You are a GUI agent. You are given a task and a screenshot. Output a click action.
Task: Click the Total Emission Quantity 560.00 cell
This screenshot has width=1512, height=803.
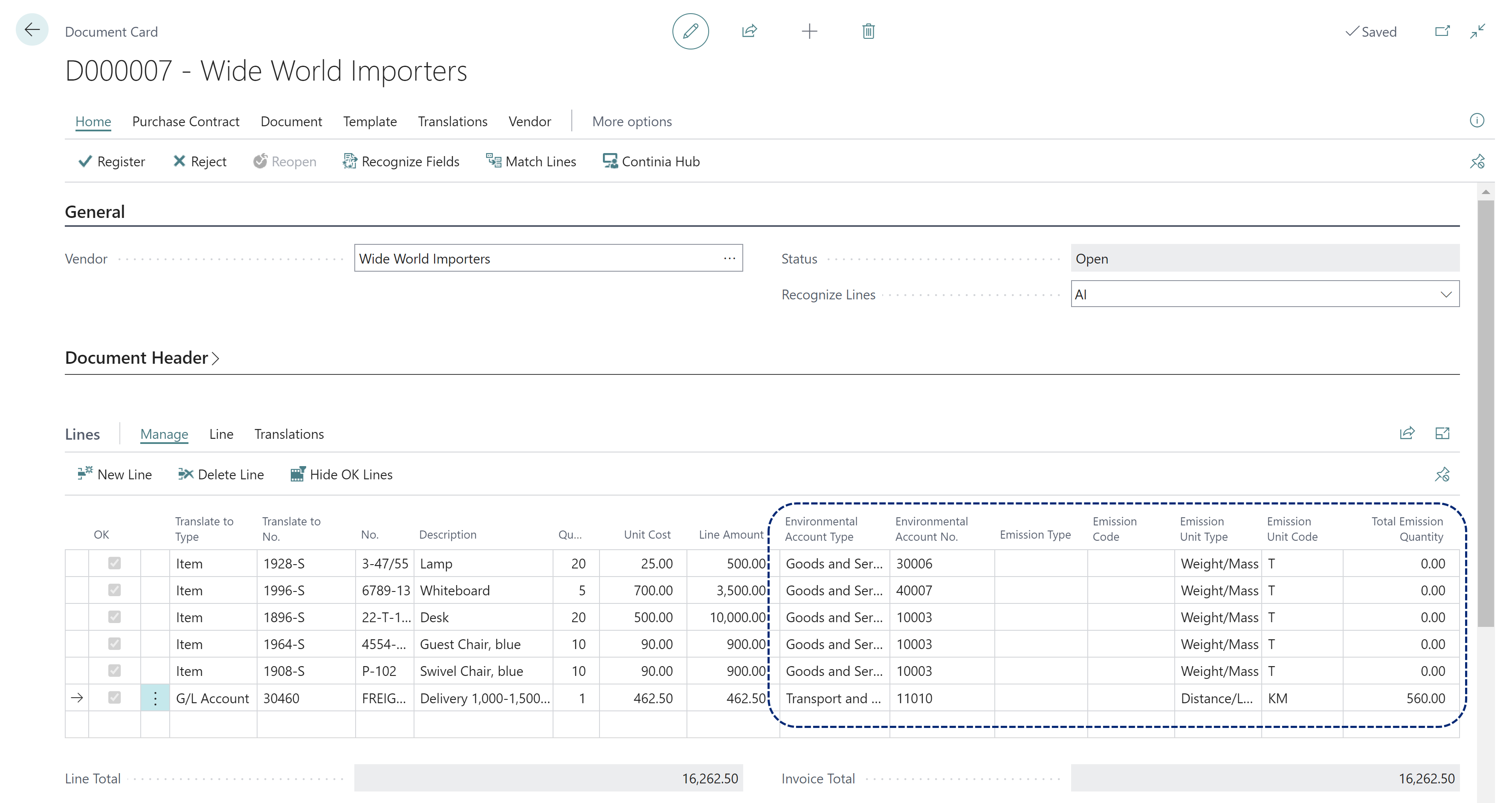[1401, 698]
